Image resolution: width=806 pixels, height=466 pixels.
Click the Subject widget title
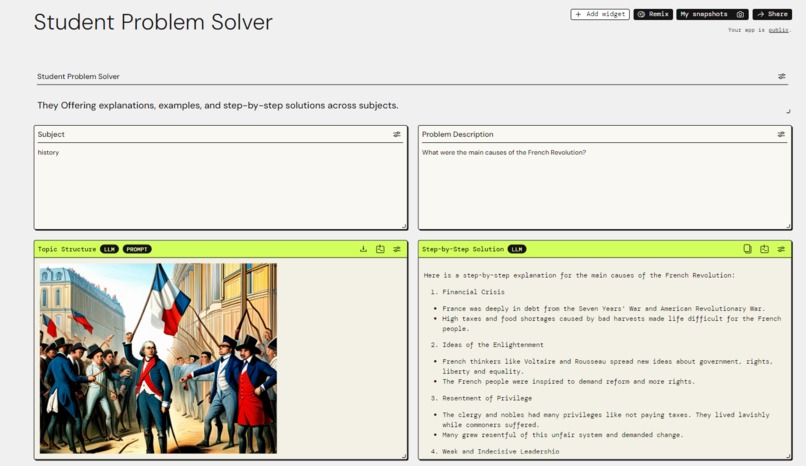click(51, 134)
